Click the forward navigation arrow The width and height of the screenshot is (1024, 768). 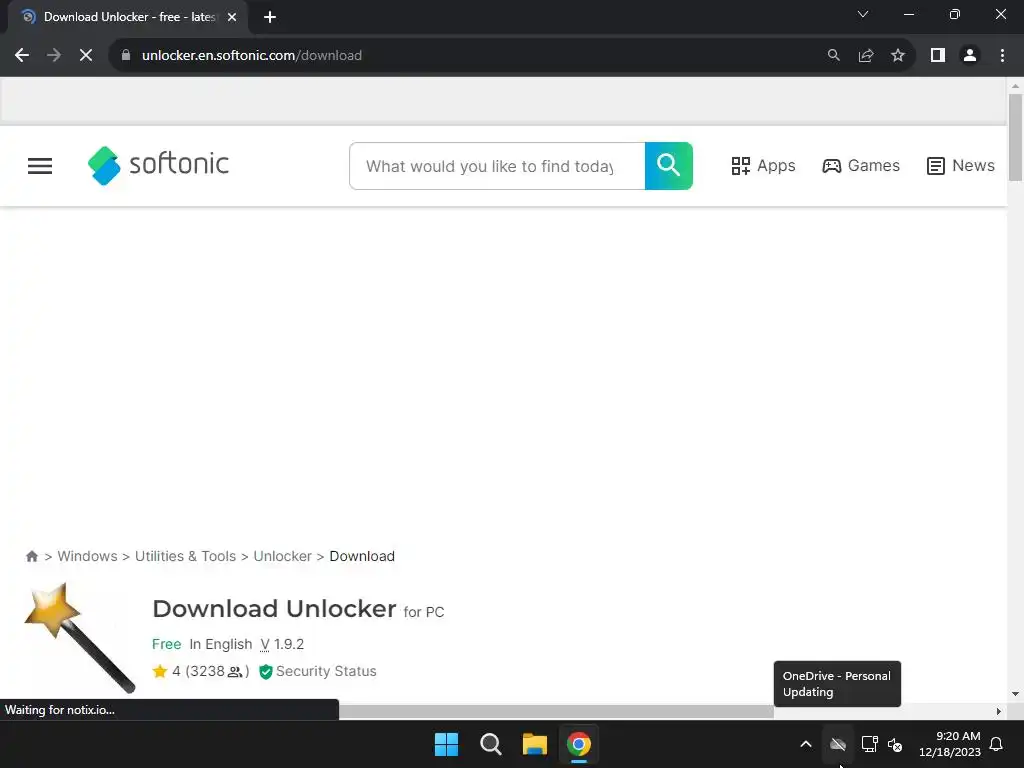point(54,56)
